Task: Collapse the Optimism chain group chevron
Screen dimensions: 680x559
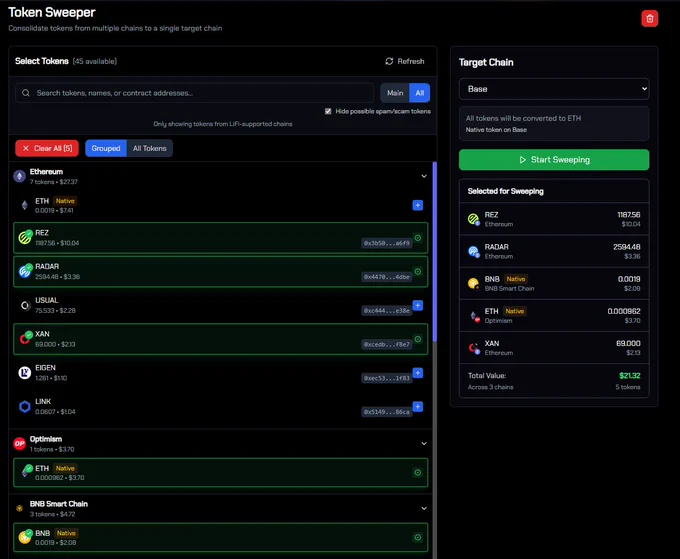Action: pos(424,444)
